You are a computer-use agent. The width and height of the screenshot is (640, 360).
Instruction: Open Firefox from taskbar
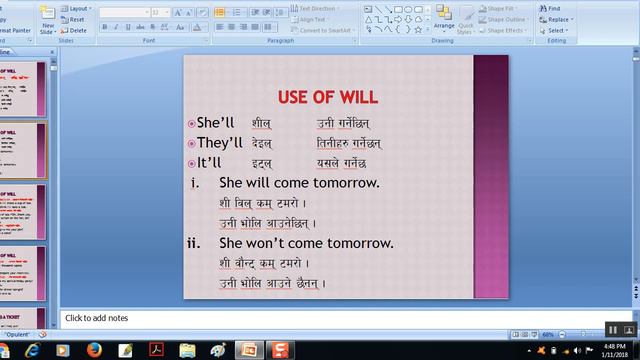(94, 350)
